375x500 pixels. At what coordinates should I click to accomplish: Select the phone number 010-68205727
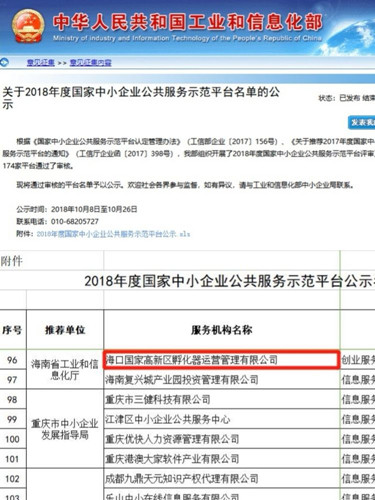75,222
